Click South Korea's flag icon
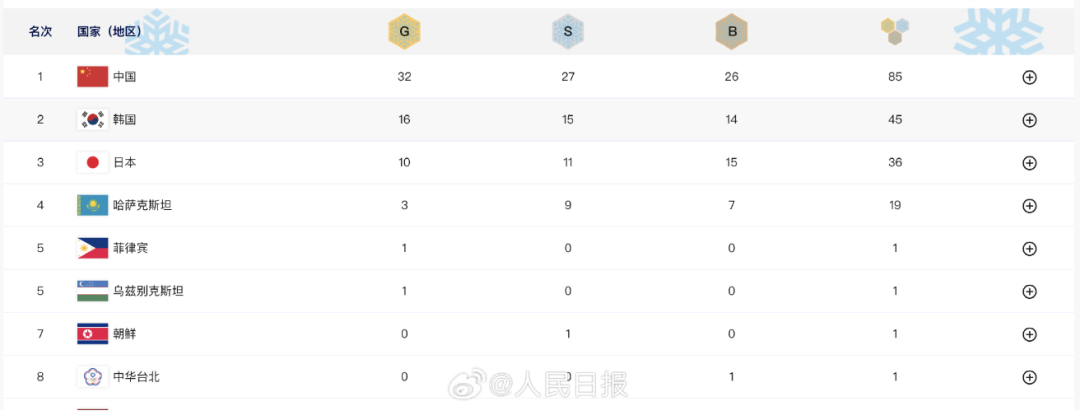Screen dimensions: 1080x420 92,120
